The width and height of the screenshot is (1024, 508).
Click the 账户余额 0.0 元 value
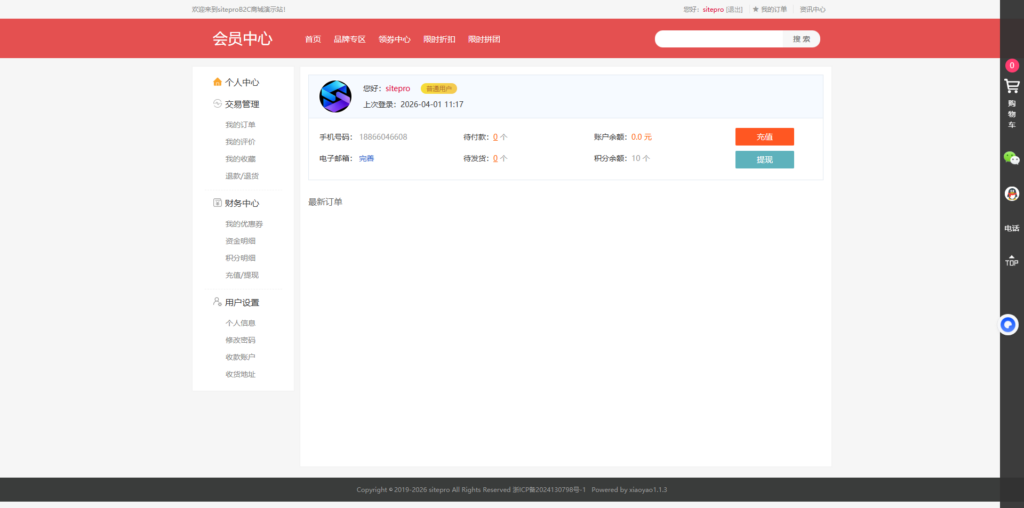pos(641,137)
